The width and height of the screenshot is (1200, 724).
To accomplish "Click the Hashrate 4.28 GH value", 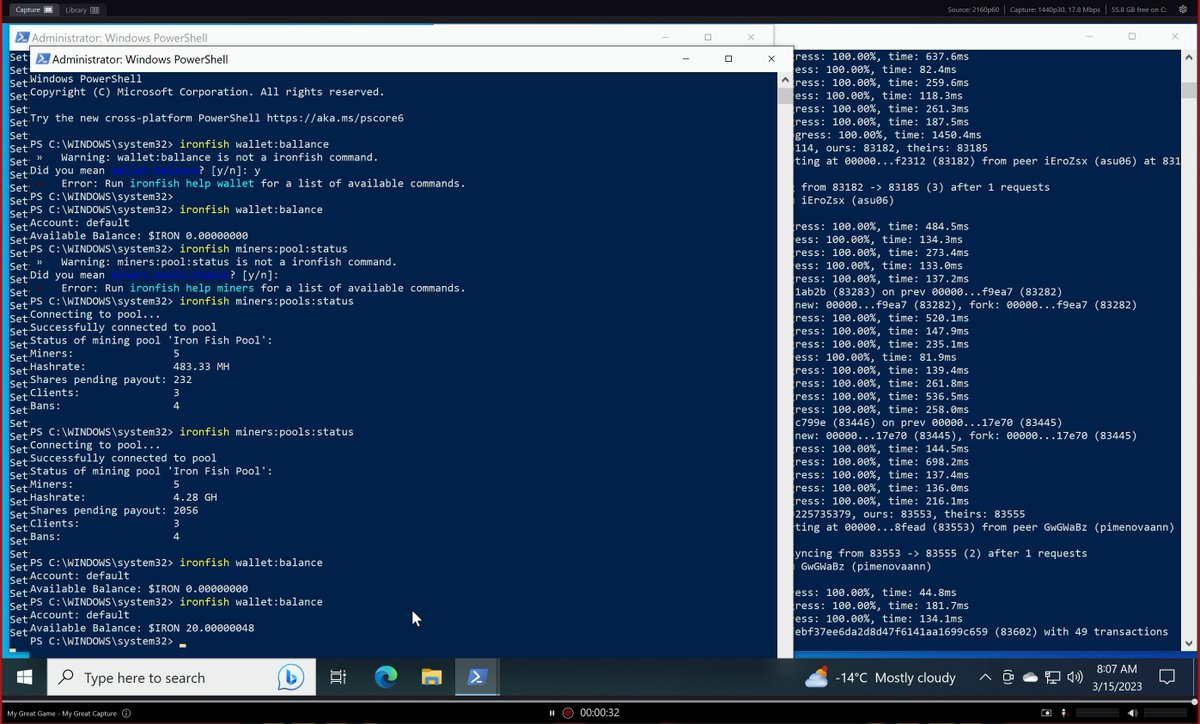I will [195, 497].
